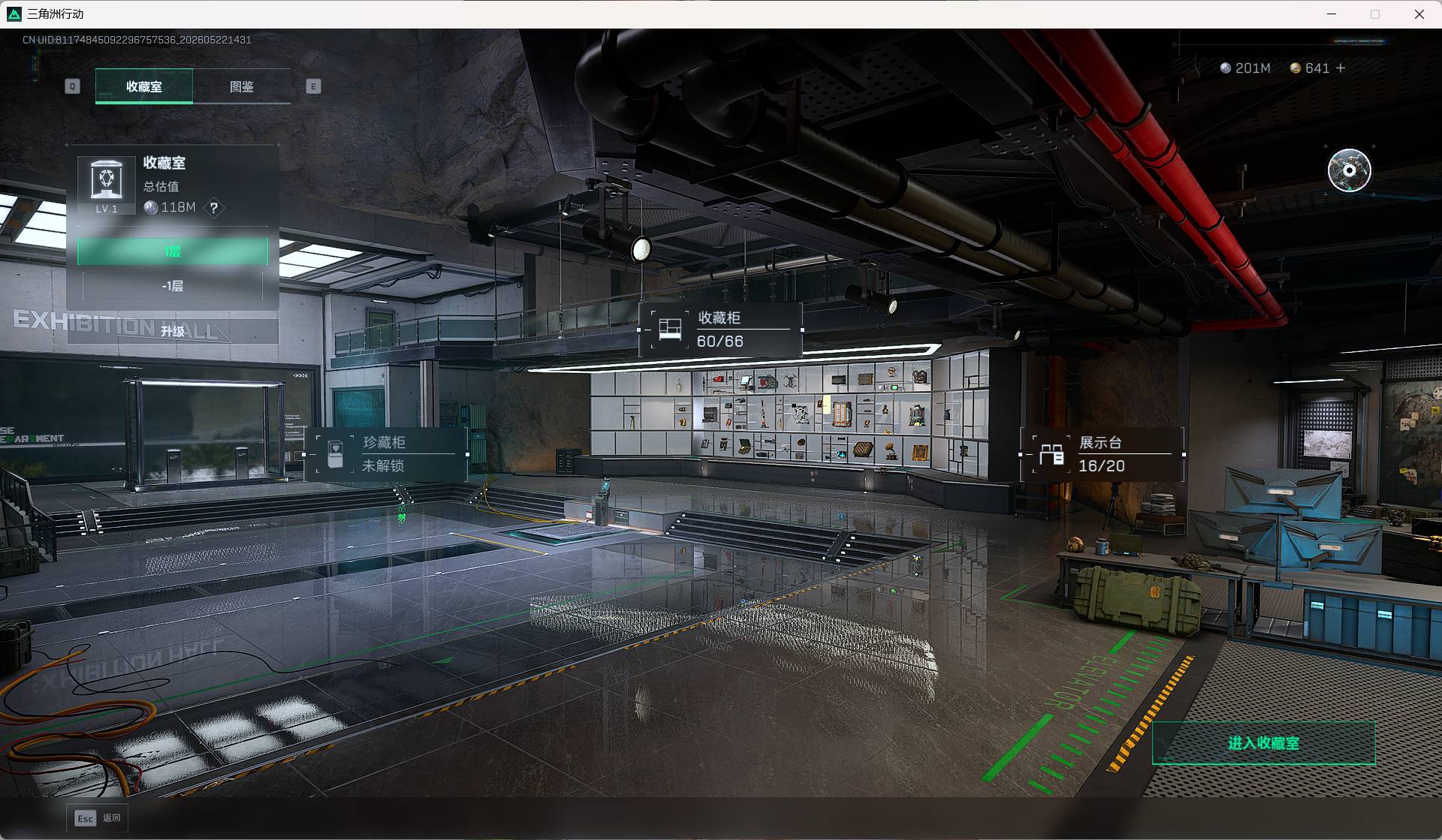1442x840 pixels.
Task: Click the 201M currency coin icon
Action: [x=1226, y=68]
